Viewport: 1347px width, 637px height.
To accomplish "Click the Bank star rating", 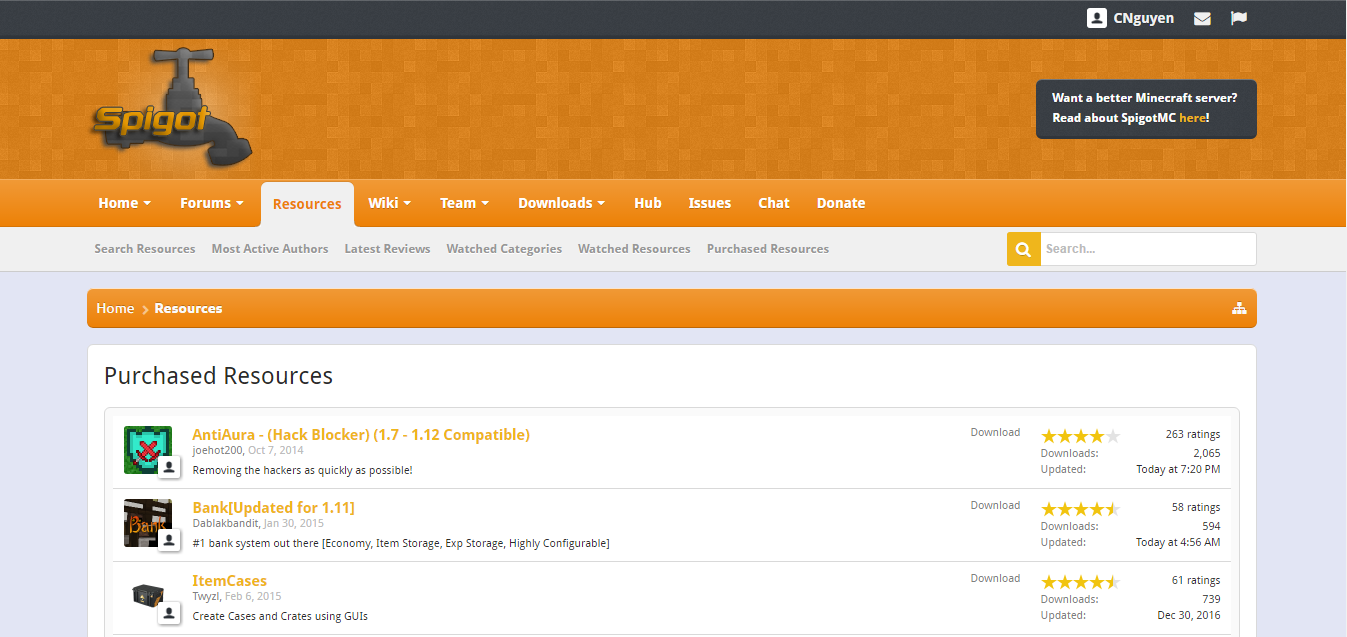I will (1080, 509).
